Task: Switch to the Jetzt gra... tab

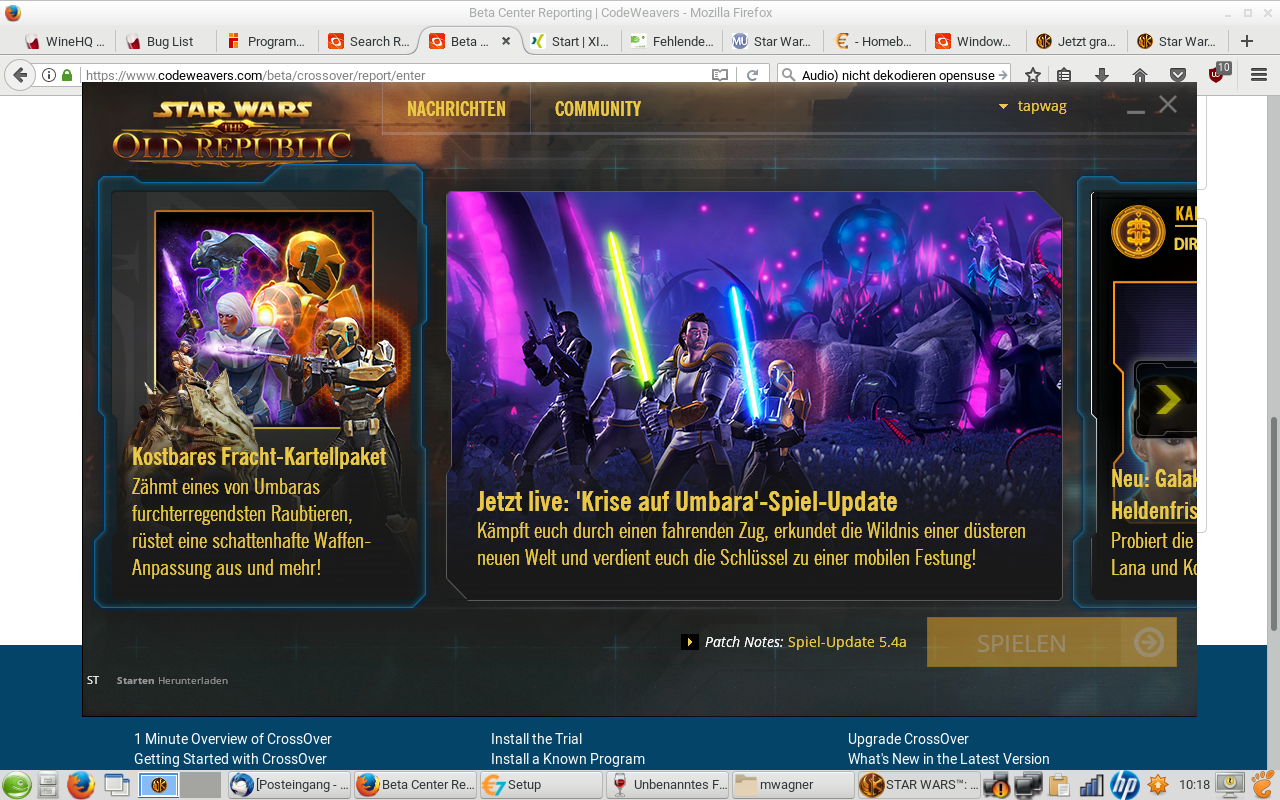Action: click(x=1078, y=41)
